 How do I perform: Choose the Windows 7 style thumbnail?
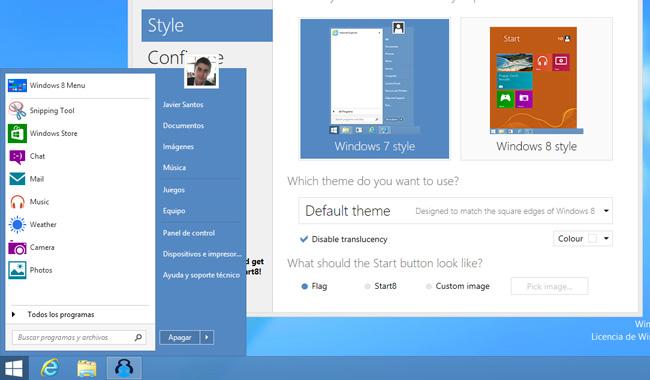(x=374, y=89)
